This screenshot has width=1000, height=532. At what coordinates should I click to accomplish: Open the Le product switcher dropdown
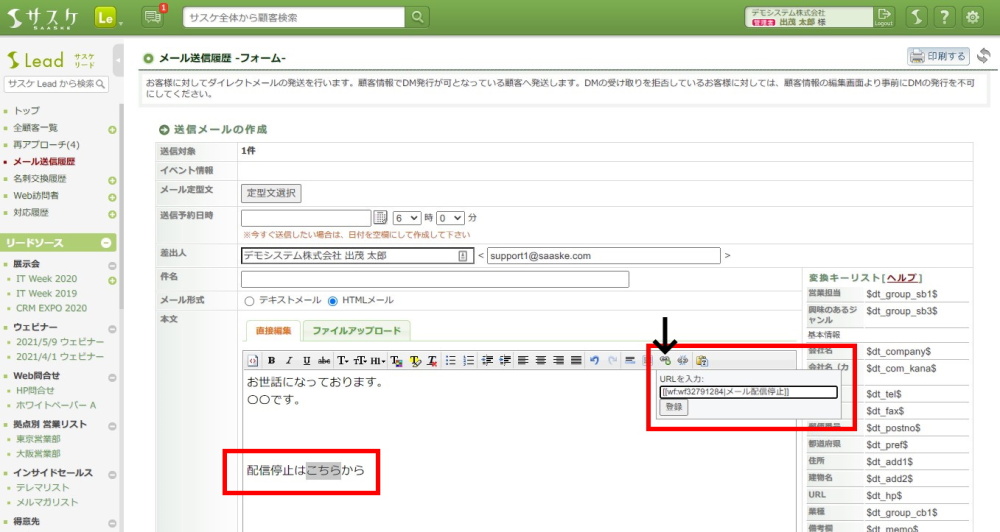click(108, 18)
